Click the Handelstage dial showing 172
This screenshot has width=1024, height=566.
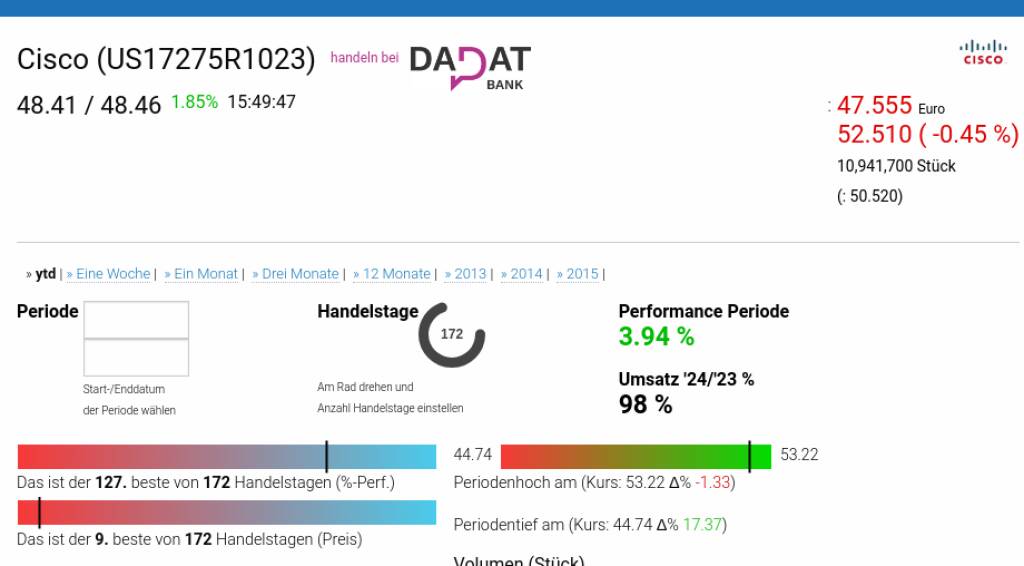coord(452,334)
